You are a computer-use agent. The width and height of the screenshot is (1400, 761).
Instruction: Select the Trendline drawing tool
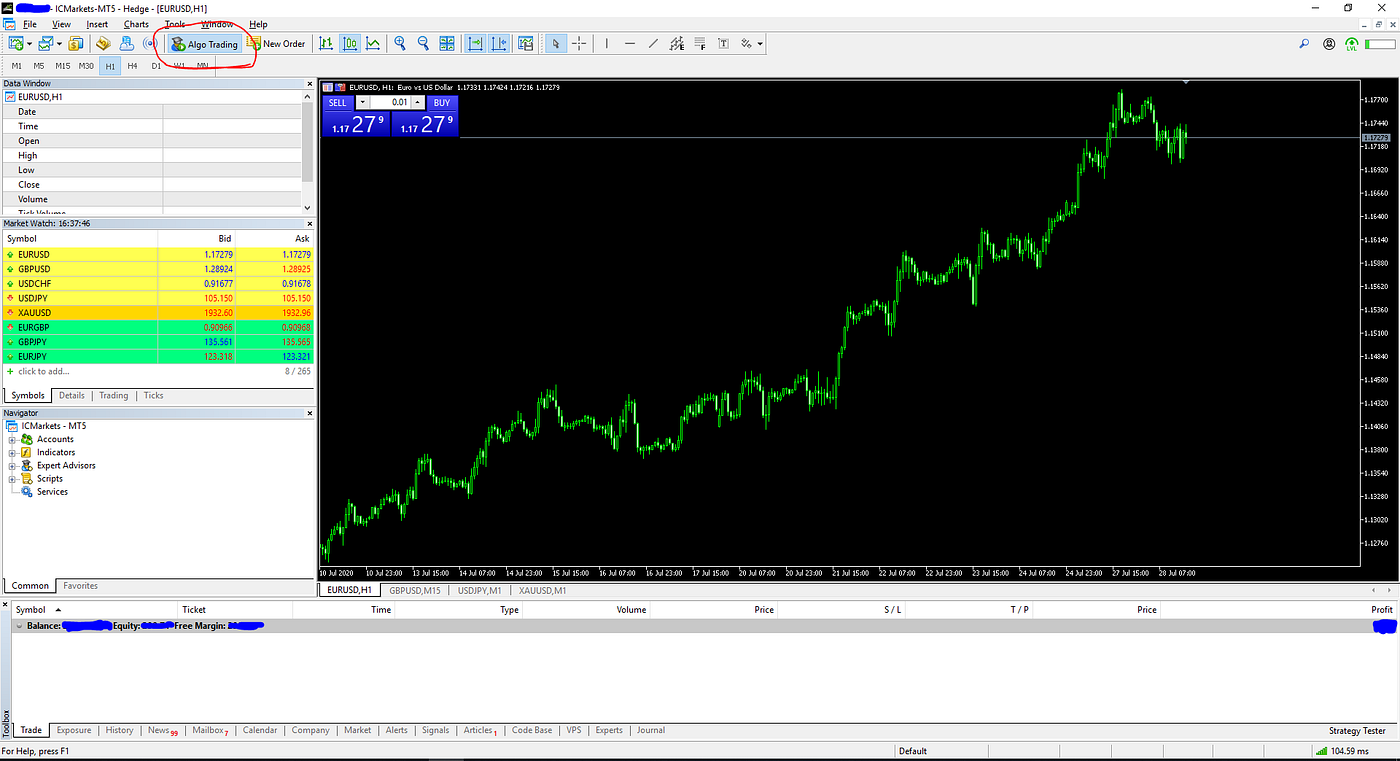tap(652, 43)
